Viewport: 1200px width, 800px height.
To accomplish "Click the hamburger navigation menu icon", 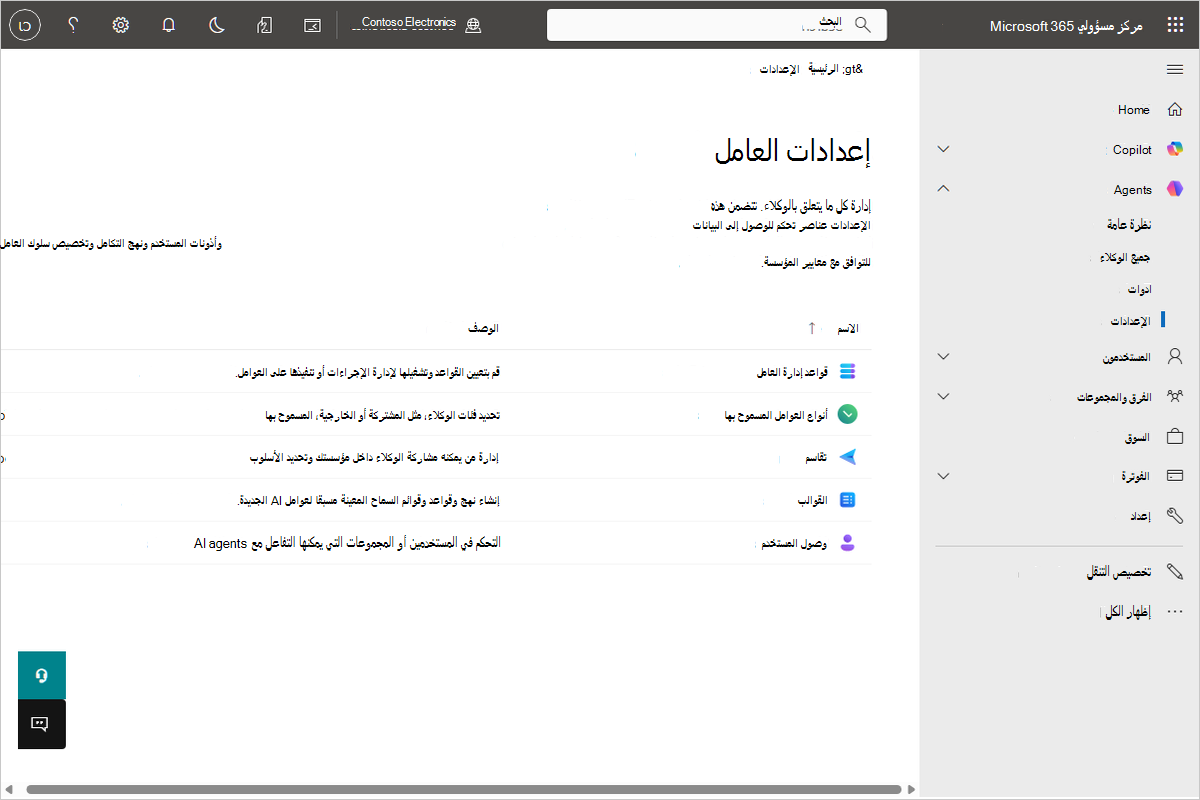I will click(1175, 69).
